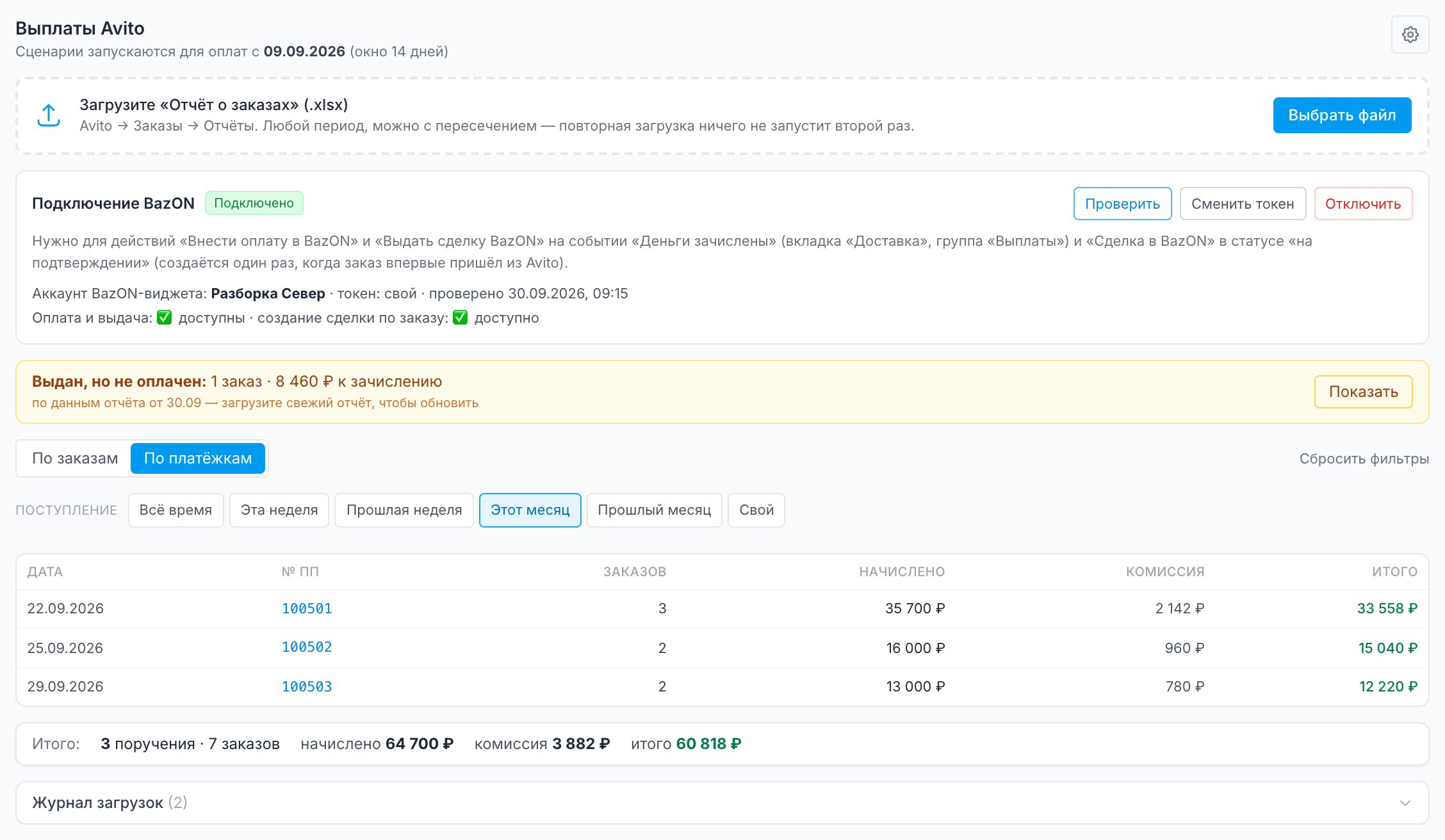
Task: Click the date 25.09.2026
Action: tap(65, 648)
